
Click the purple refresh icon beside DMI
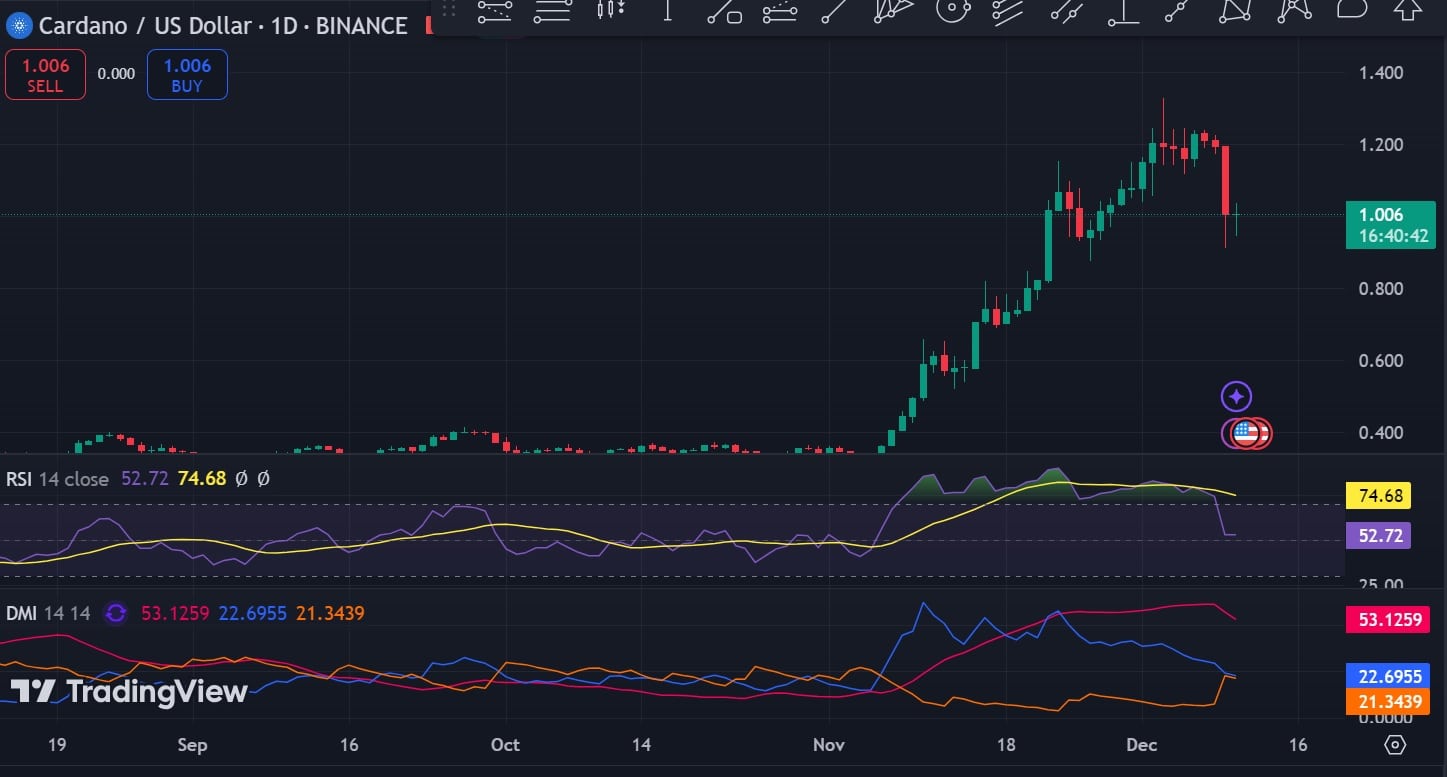click(116, 613)
